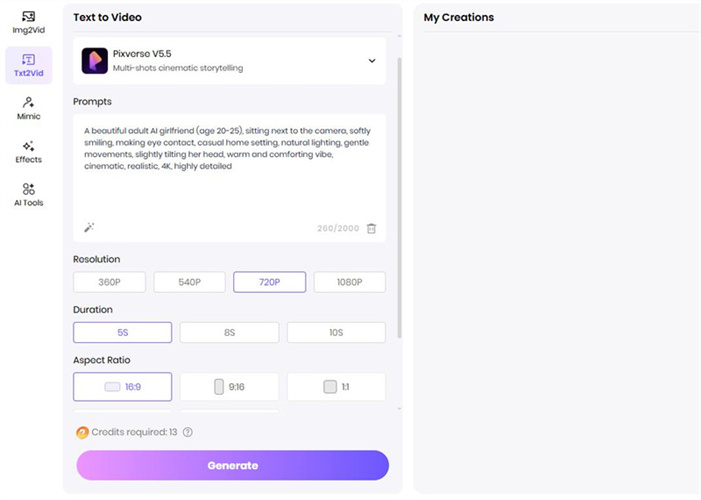Choose the 8S duration option
The image size is (701, 500).
(x=229, y=333)
